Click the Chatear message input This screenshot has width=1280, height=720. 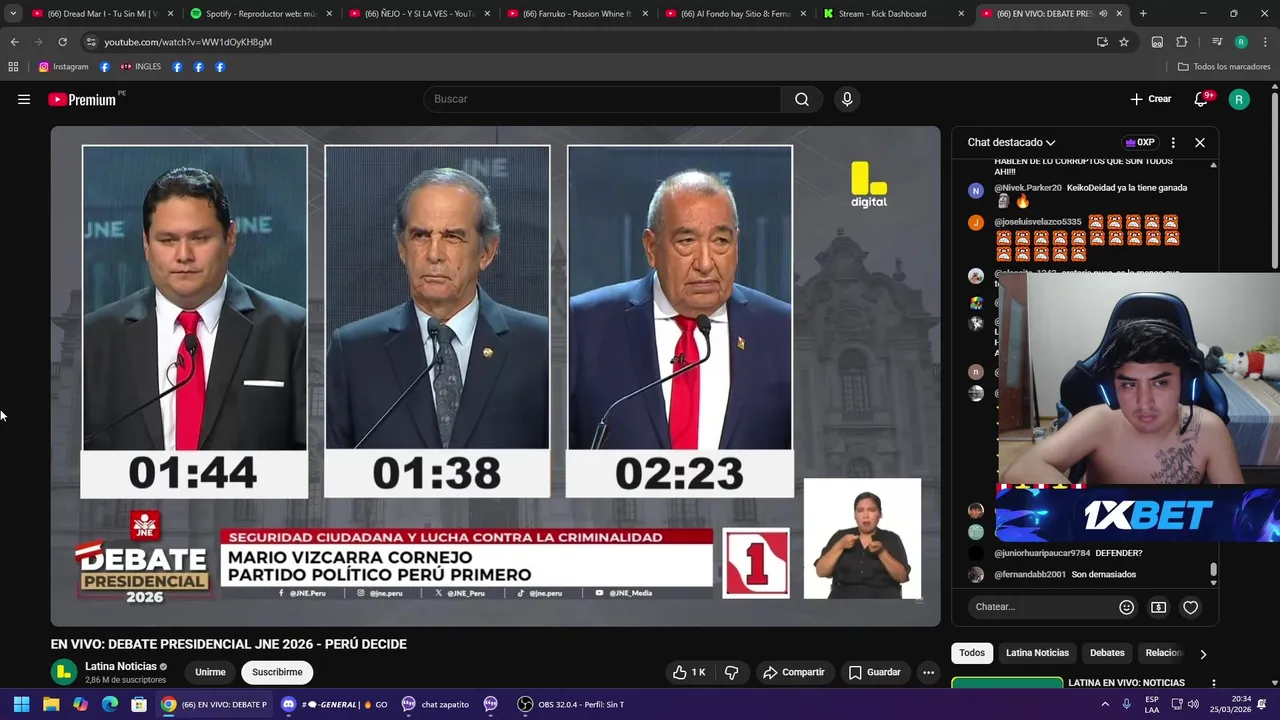[x=1040, y=607]
